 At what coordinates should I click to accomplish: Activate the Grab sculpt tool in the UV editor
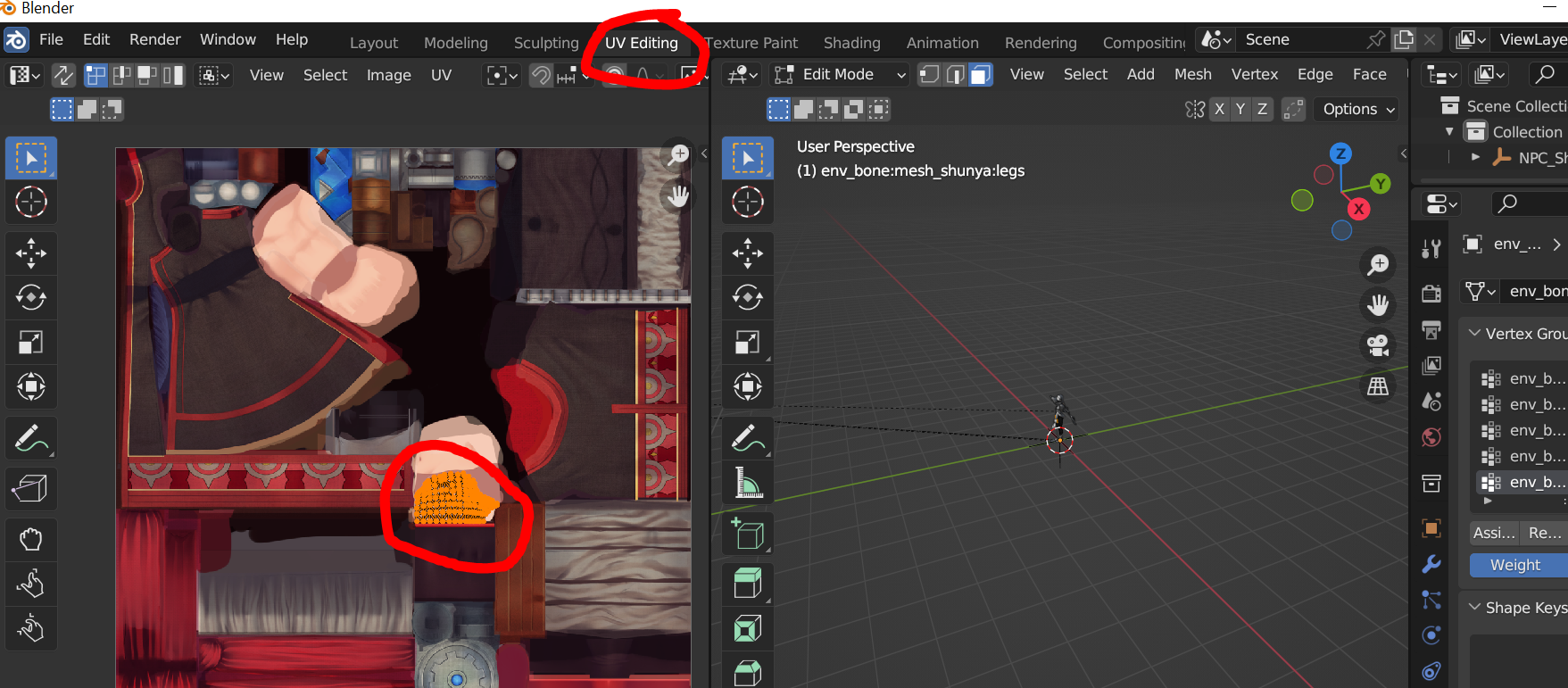31,540
